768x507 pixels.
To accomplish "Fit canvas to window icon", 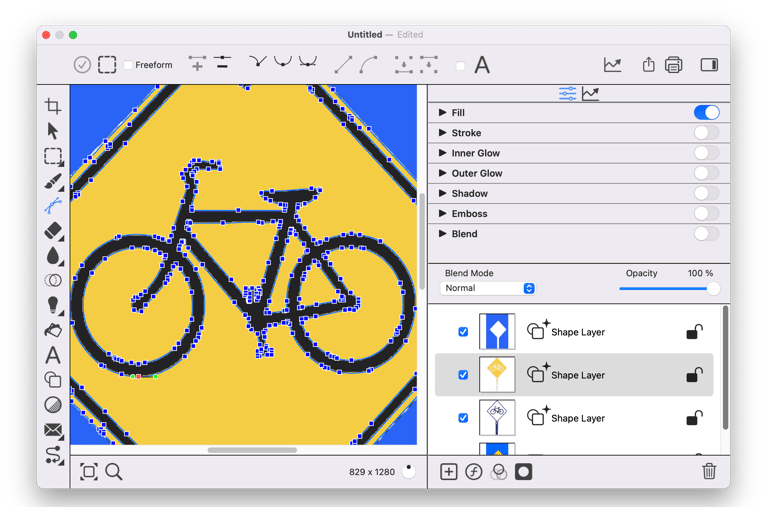I will [x=89, y=472].
